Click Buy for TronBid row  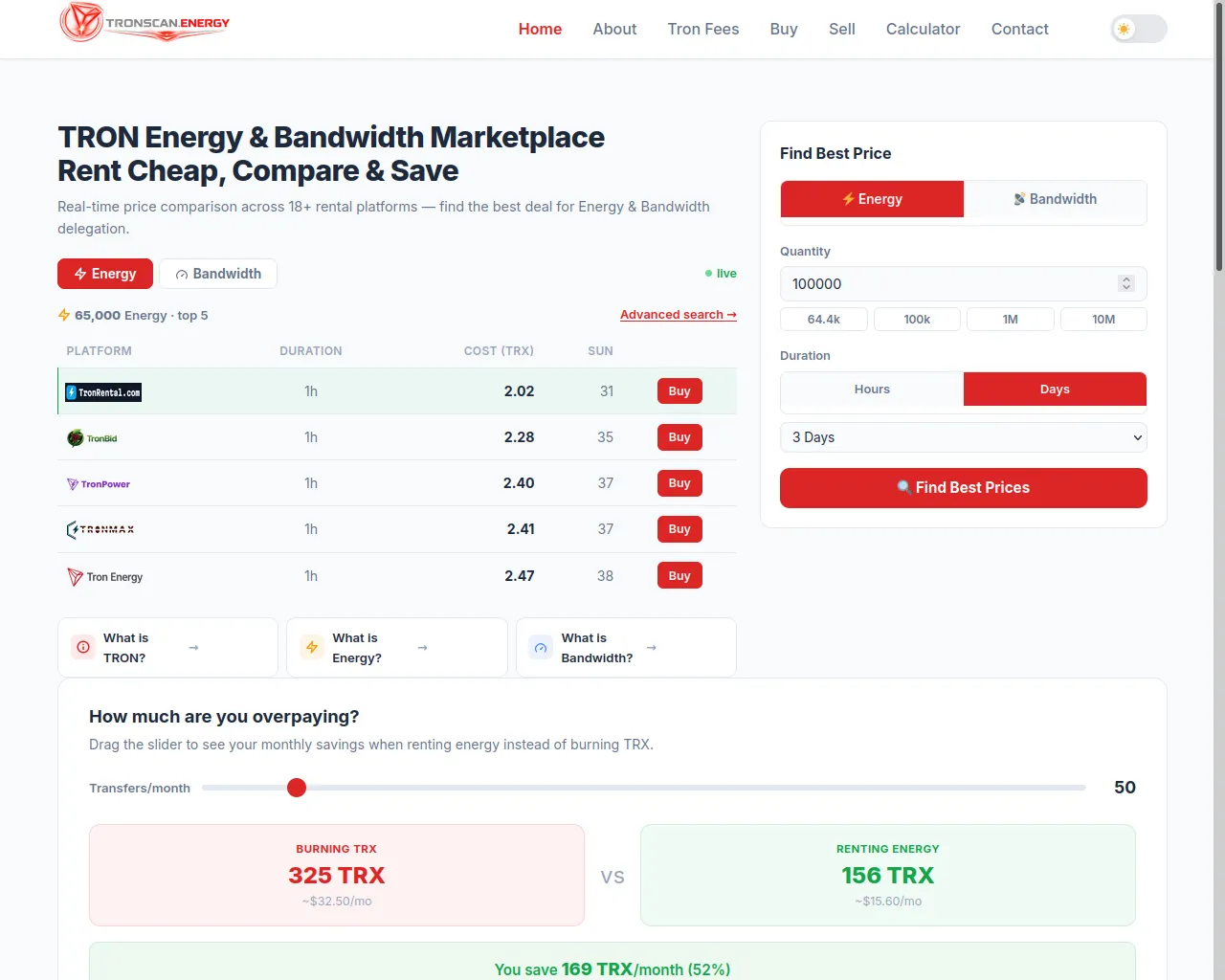point(679,437)
